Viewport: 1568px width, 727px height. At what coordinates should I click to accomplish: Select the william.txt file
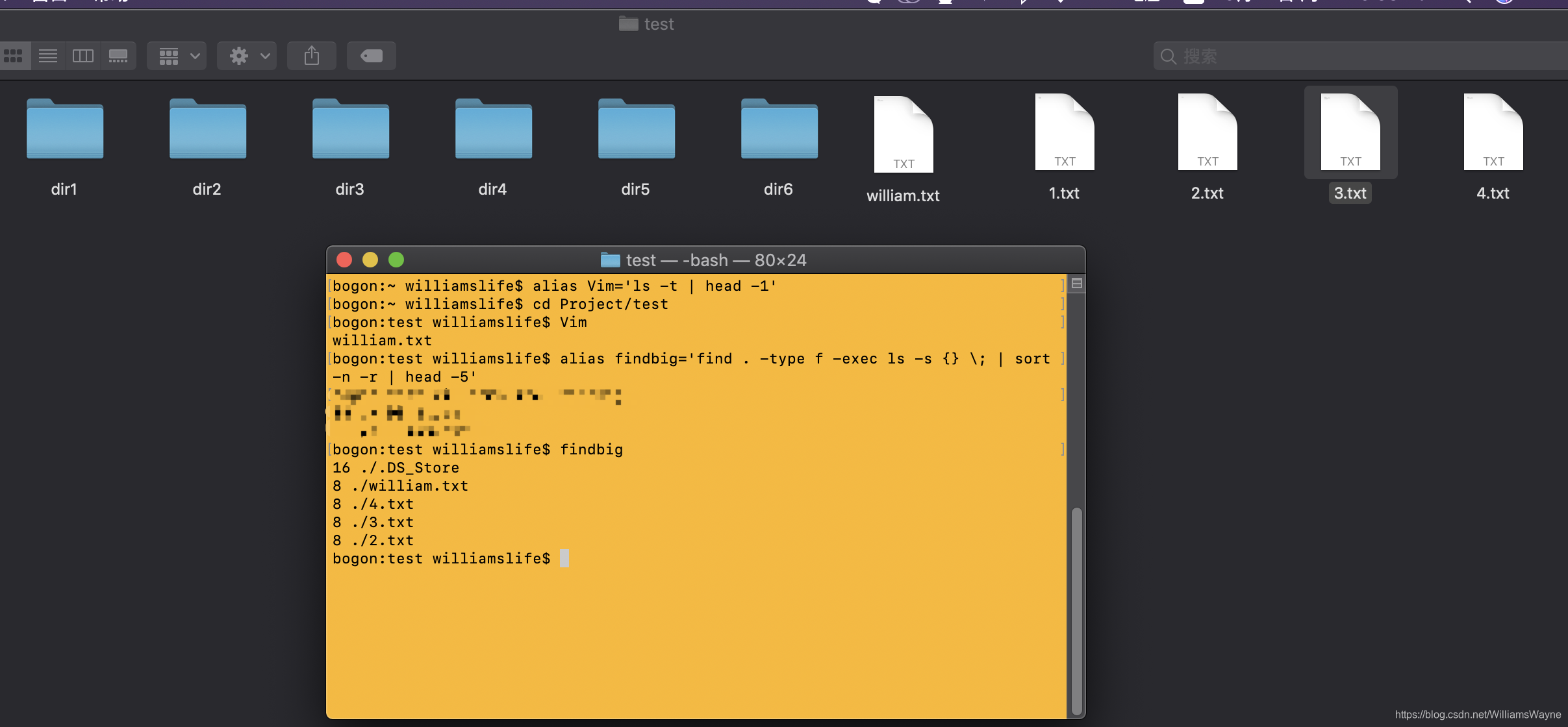click(x=904, y=135)
